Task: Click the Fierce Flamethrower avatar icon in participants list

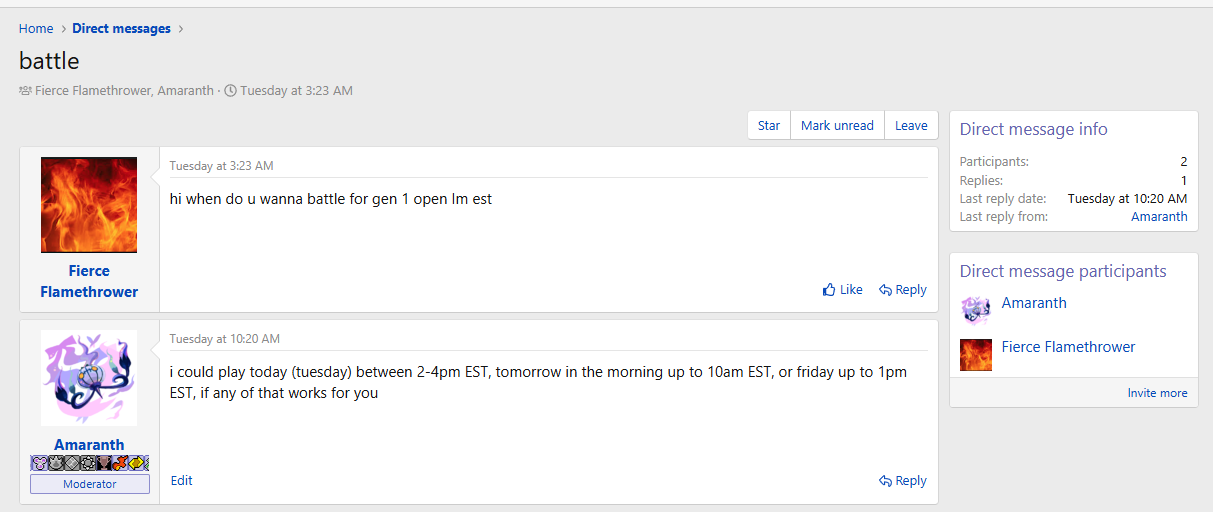Action: point(976,354)
